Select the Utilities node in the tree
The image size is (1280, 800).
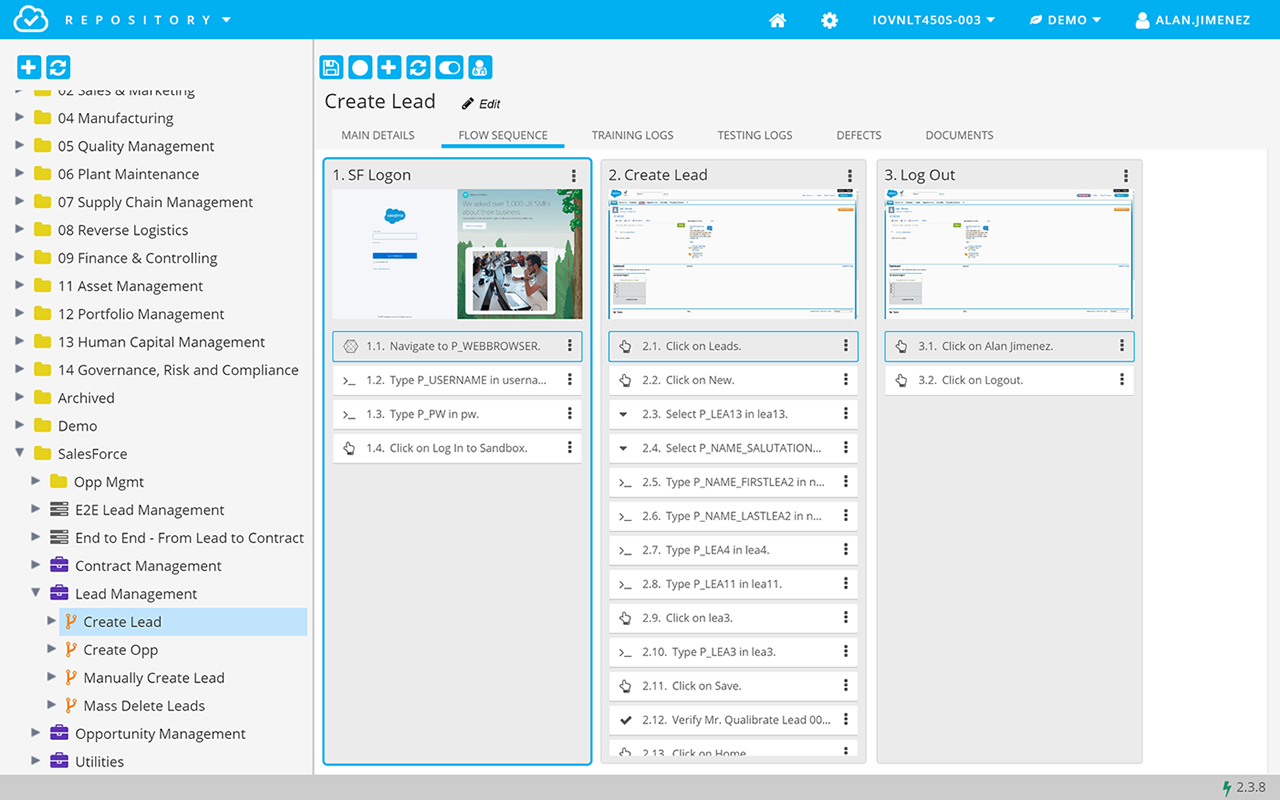99,762
